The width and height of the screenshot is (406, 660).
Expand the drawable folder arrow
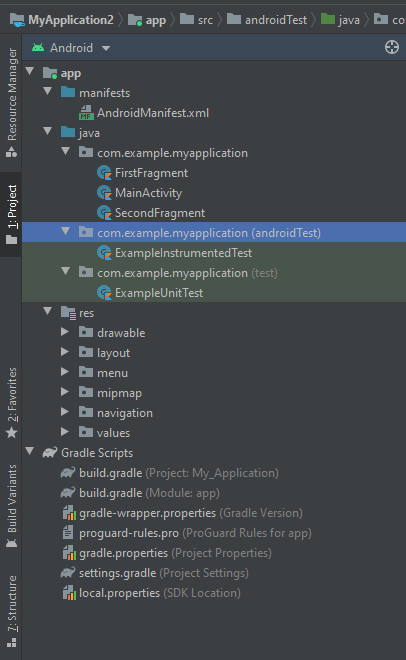click(x=65, y=332)
